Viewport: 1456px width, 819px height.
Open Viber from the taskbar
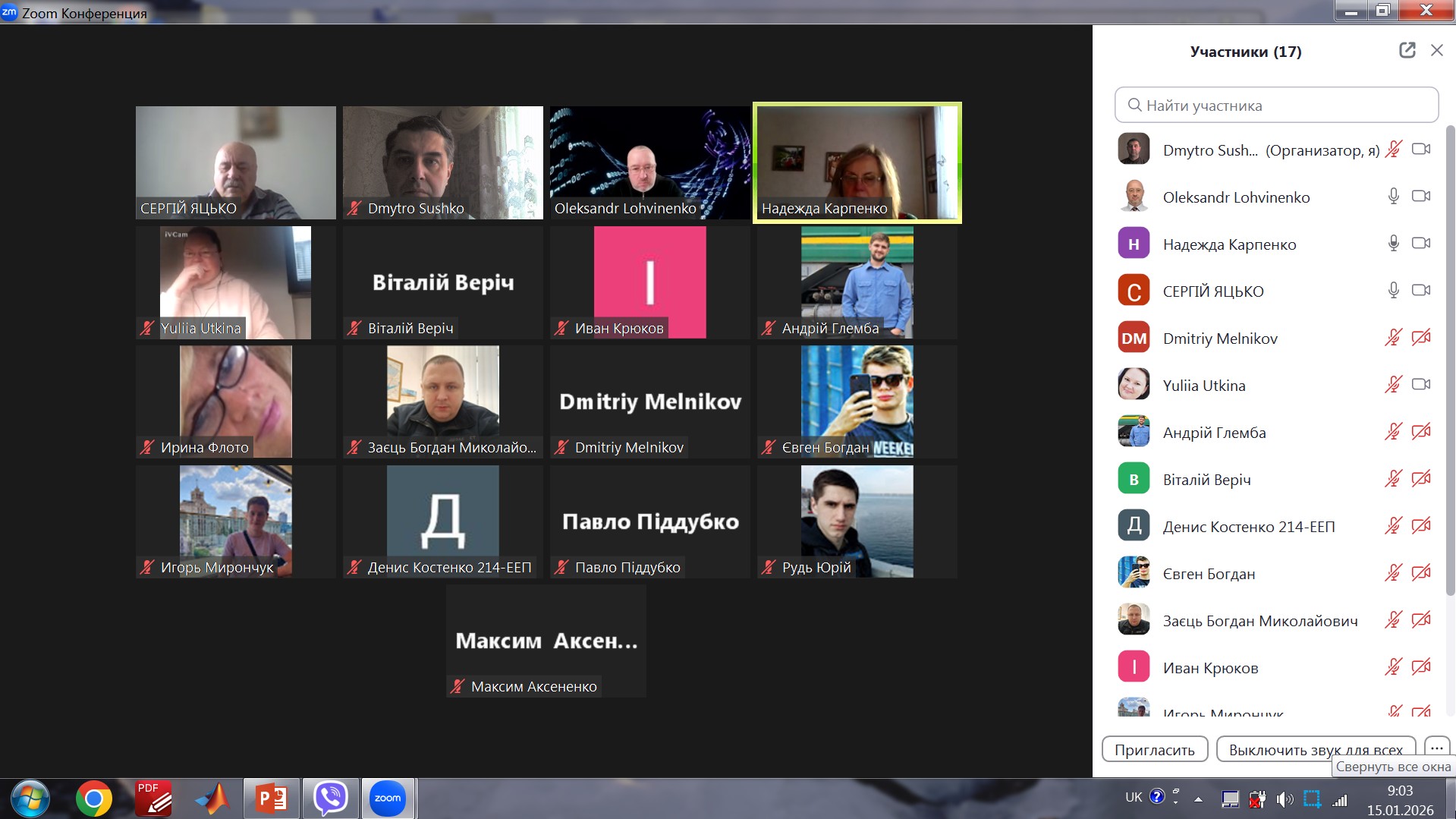[330, 798]
